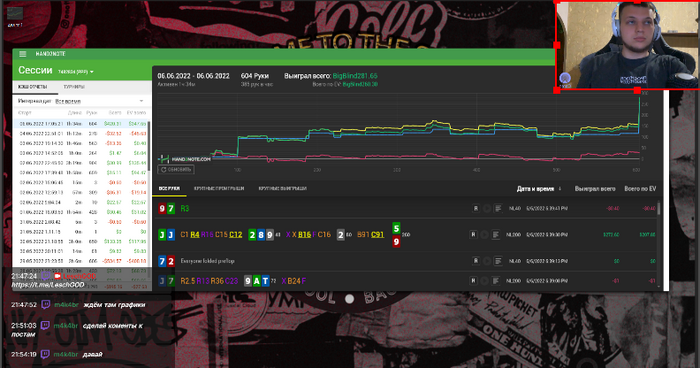This screenshot has height=368, width=700.
Task: Click the webcam overlay in top-right corner
Action: (x=628, y=45)
